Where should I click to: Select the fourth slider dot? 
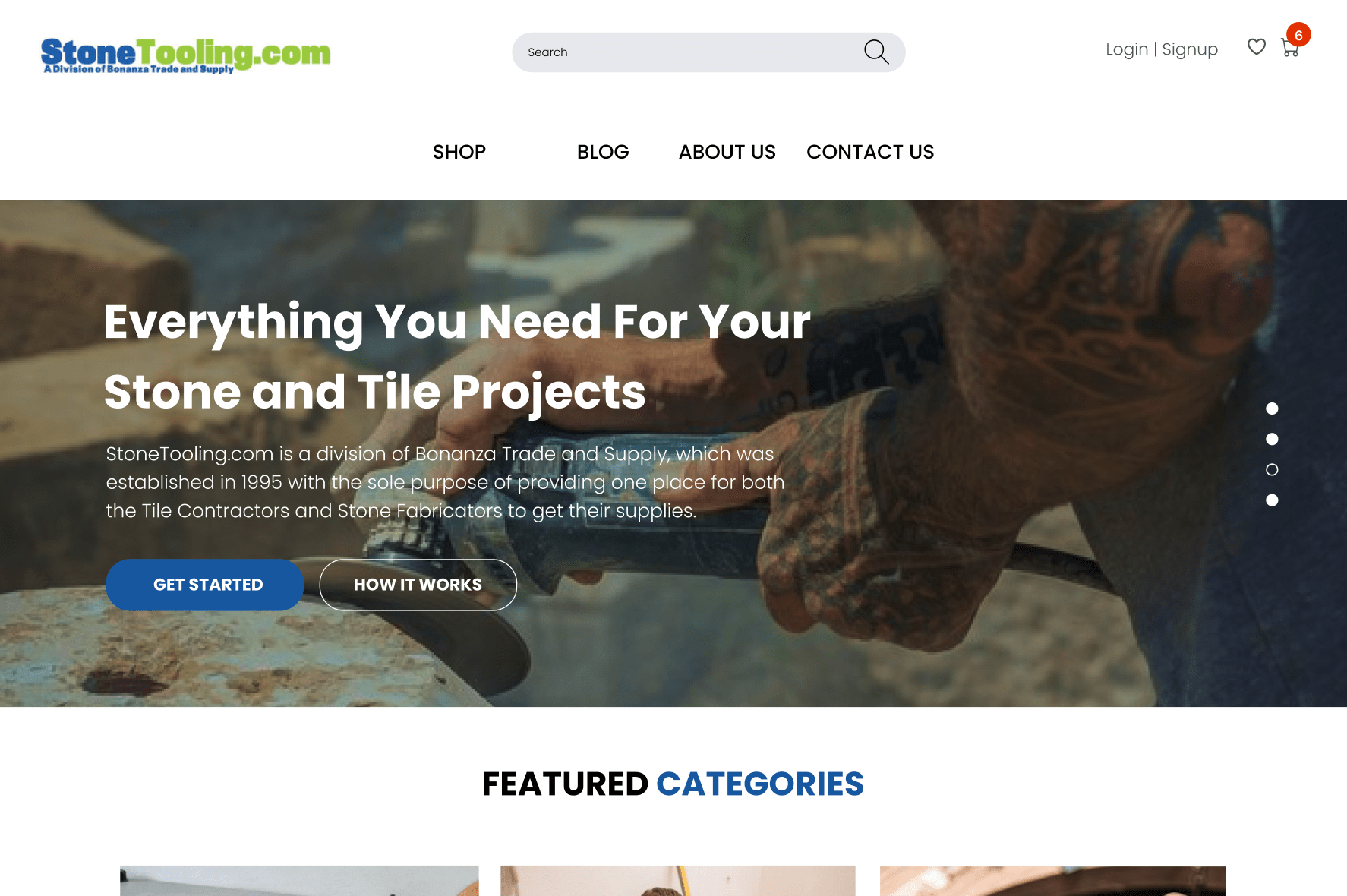coord(1272,500)
